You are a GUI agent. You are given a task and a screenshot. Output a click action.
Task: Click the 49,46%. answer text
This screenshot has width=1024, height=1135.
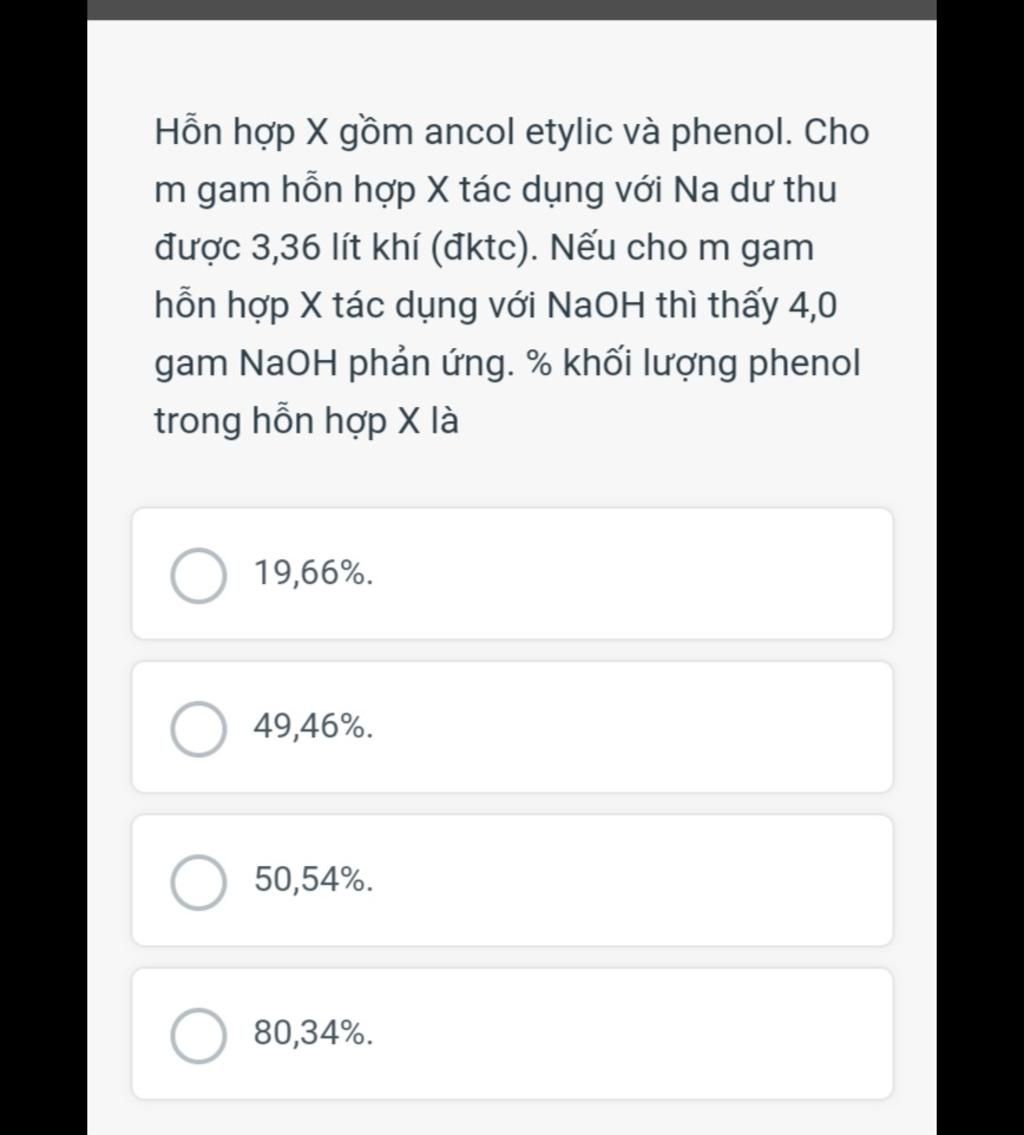tap(313, 726)
